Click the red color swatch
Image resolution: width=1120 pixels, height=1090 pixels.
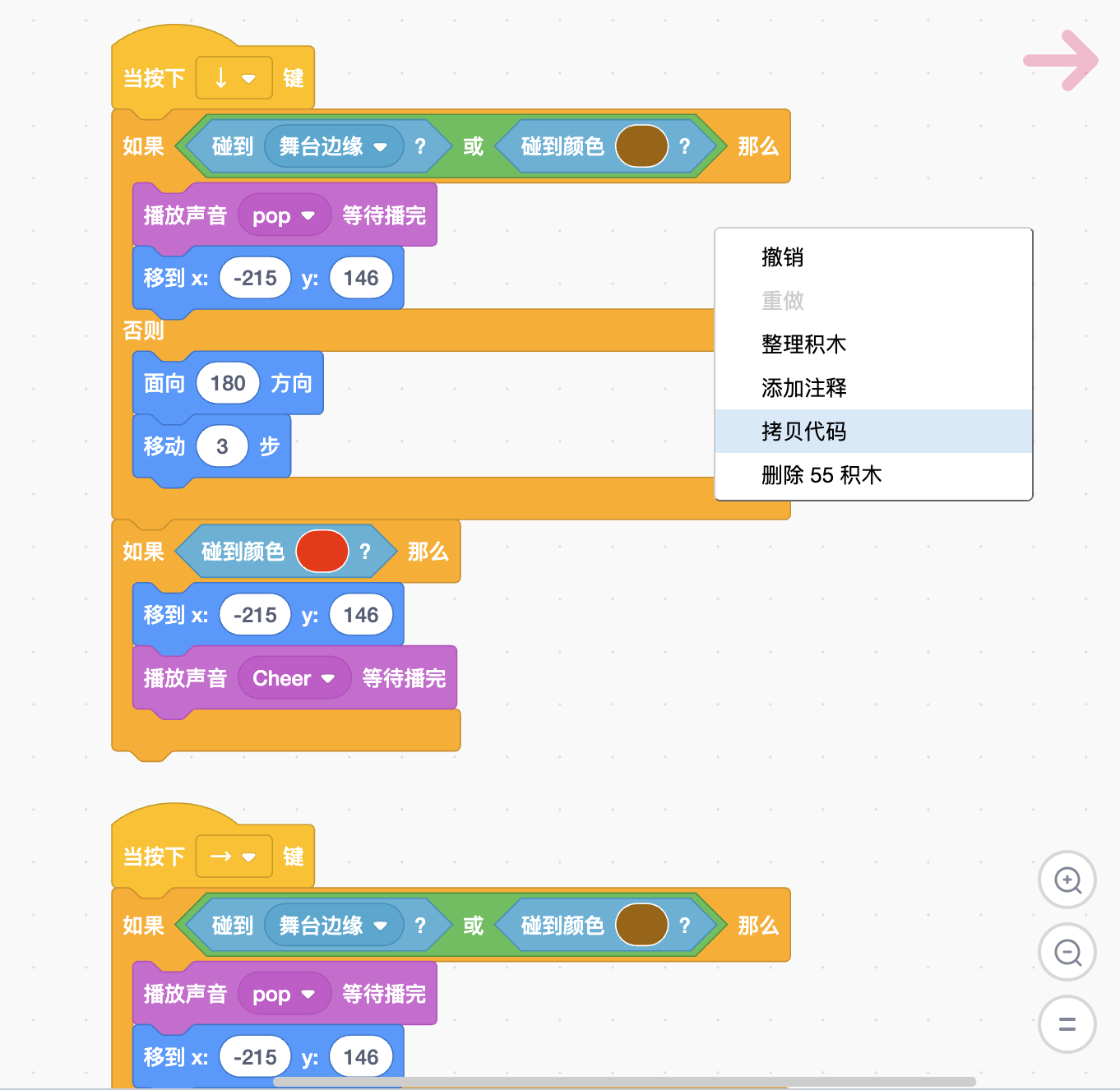(x=322, y=551)
